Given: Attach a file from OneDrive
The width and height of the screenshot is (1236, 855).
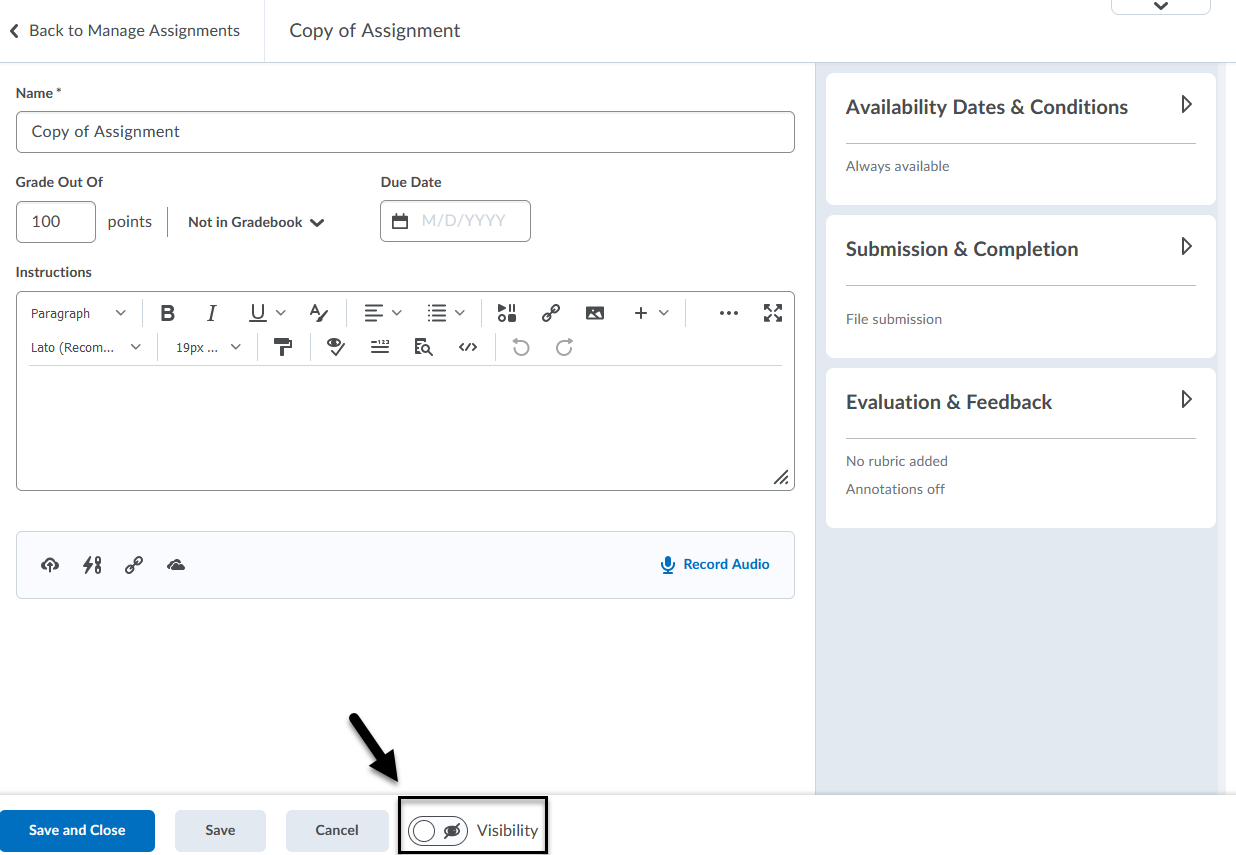Looking at the screenshot, I should point(176,565).
